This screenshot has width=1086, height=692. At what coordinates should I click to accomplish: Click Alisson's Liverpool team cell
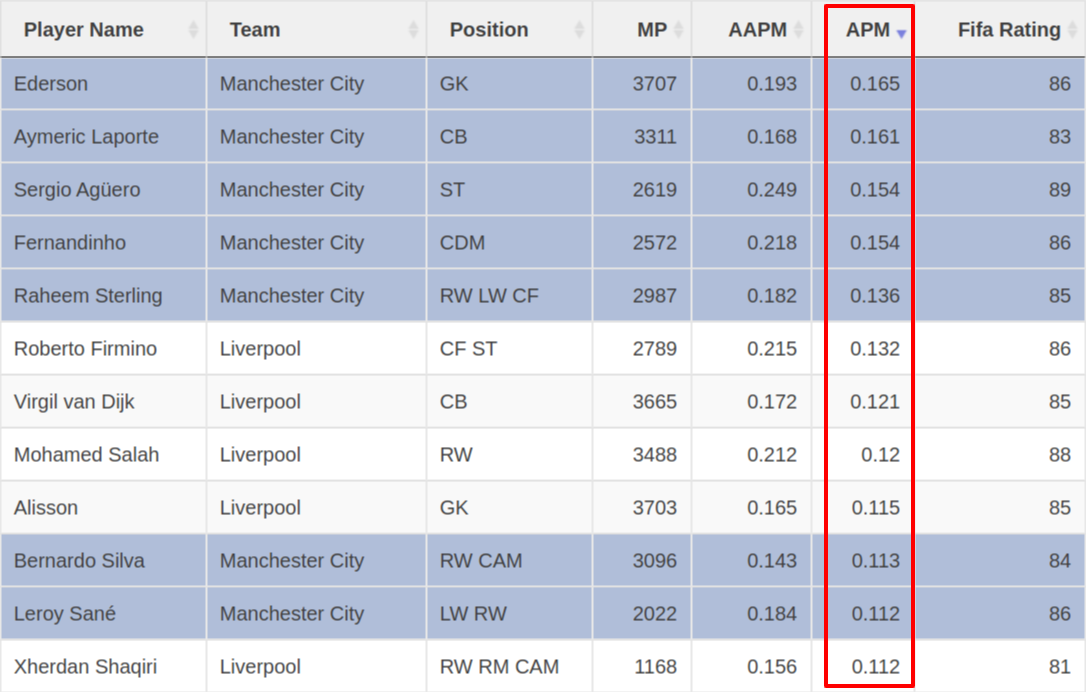(260, 508)
